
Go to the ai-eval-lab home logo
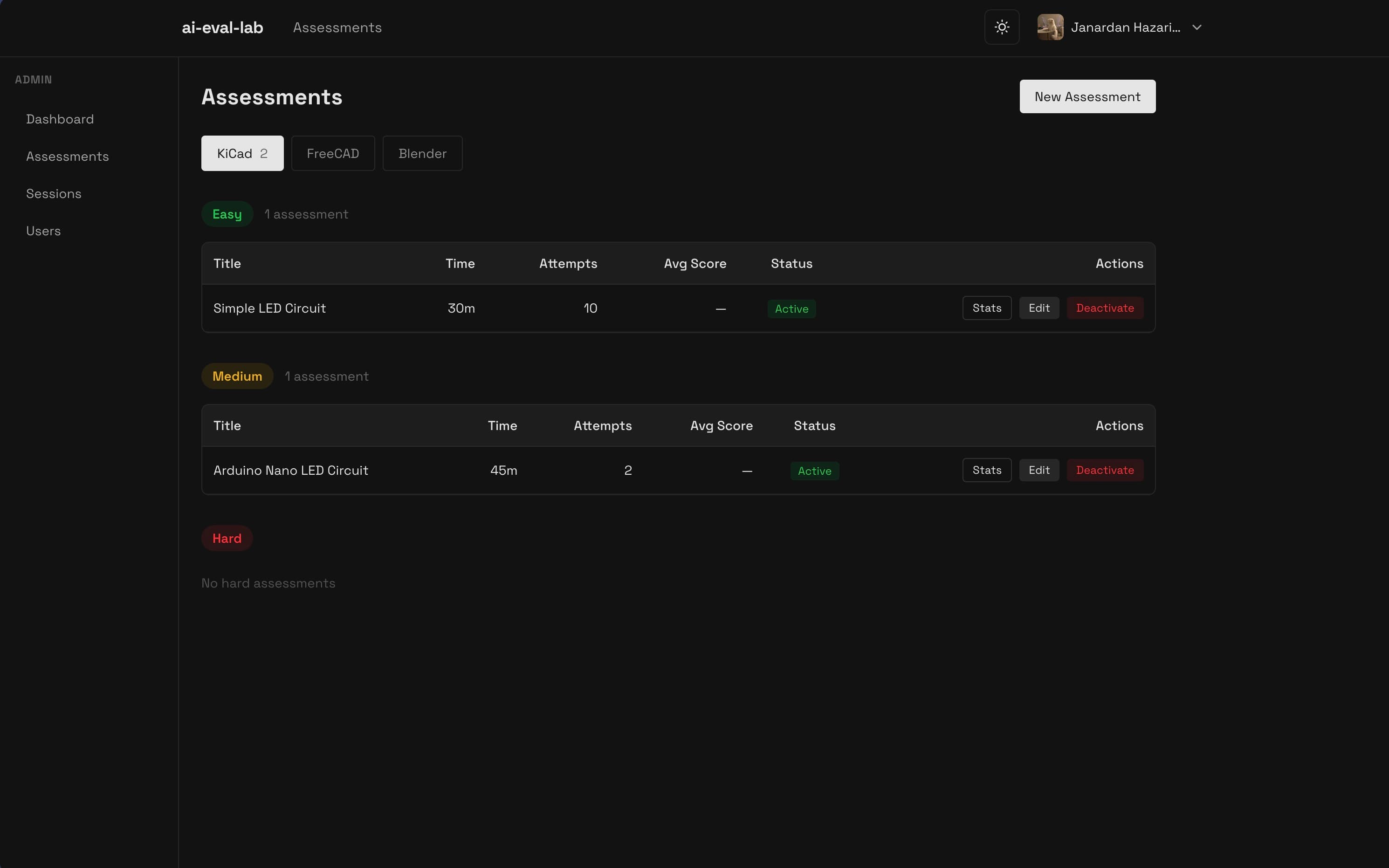(x=222, y=27)
